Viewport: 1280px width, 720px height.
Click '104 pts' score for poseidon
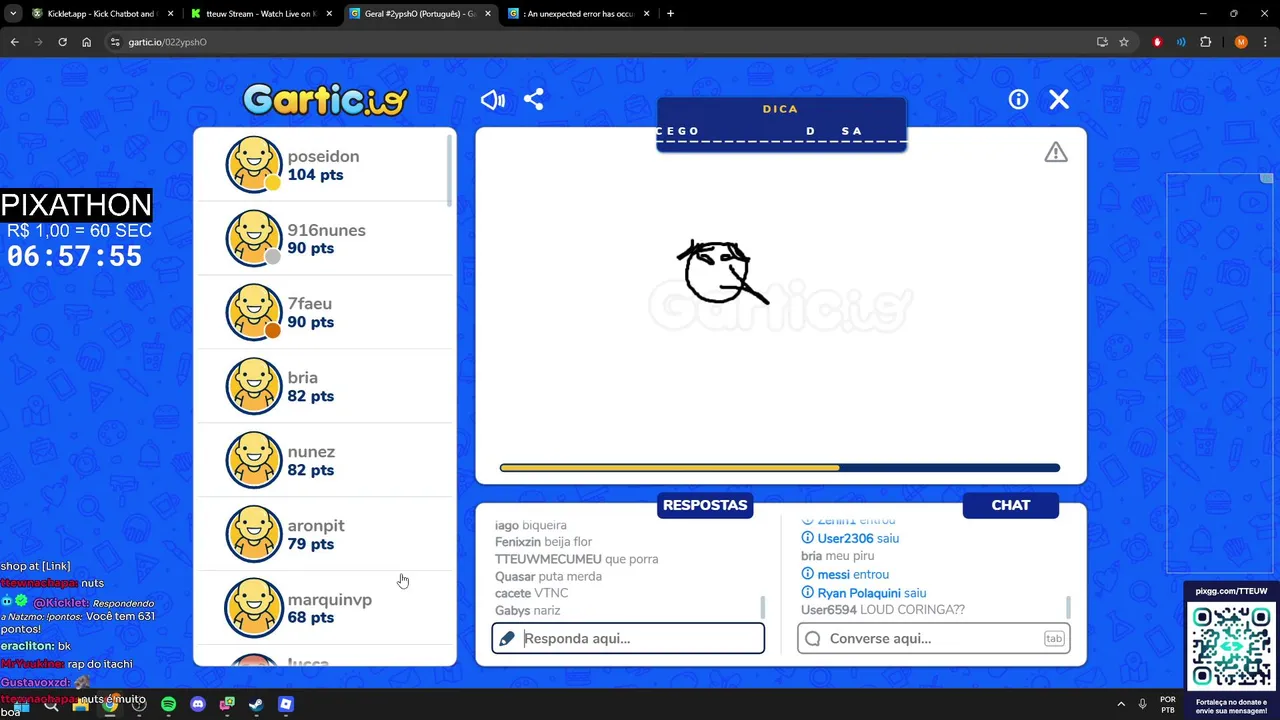[315, 175]
